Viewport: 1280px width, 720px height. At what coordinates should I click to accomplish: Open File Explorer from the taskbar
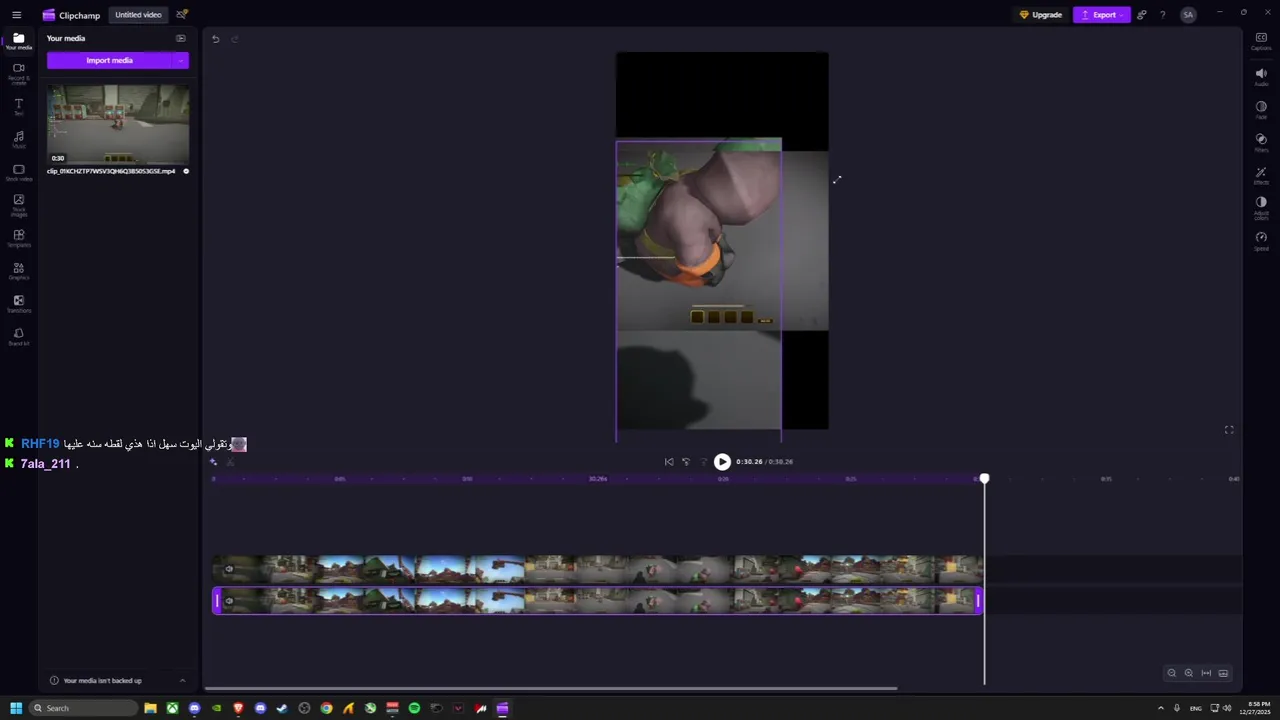click(150, 708)
